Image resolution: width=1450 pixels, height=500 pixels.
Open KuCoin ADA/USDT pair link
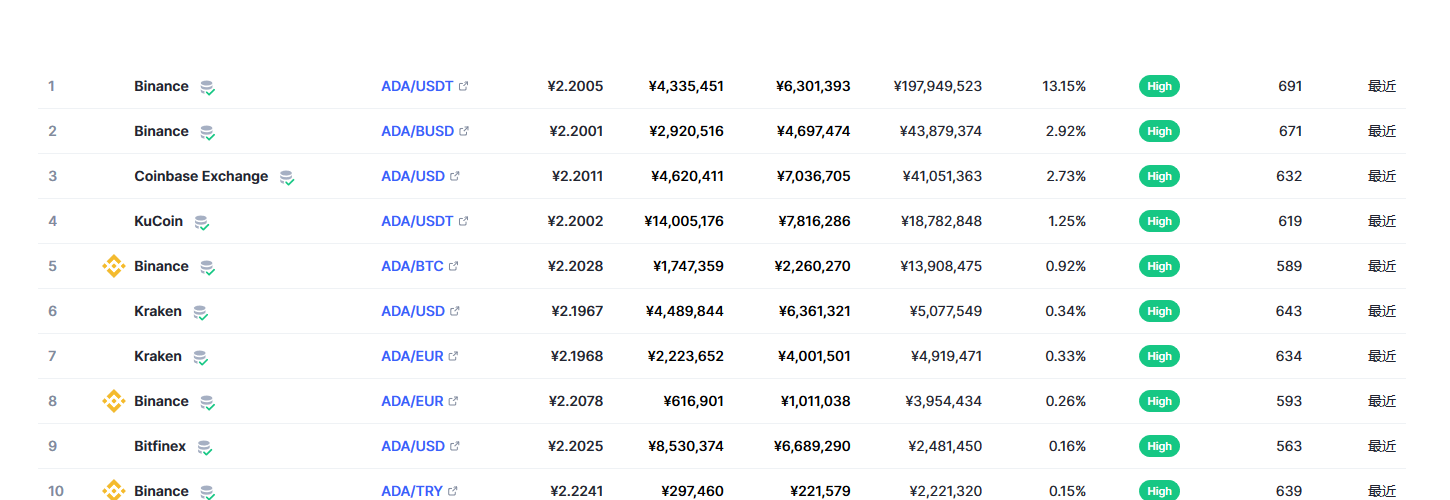[x=417, y=221]
